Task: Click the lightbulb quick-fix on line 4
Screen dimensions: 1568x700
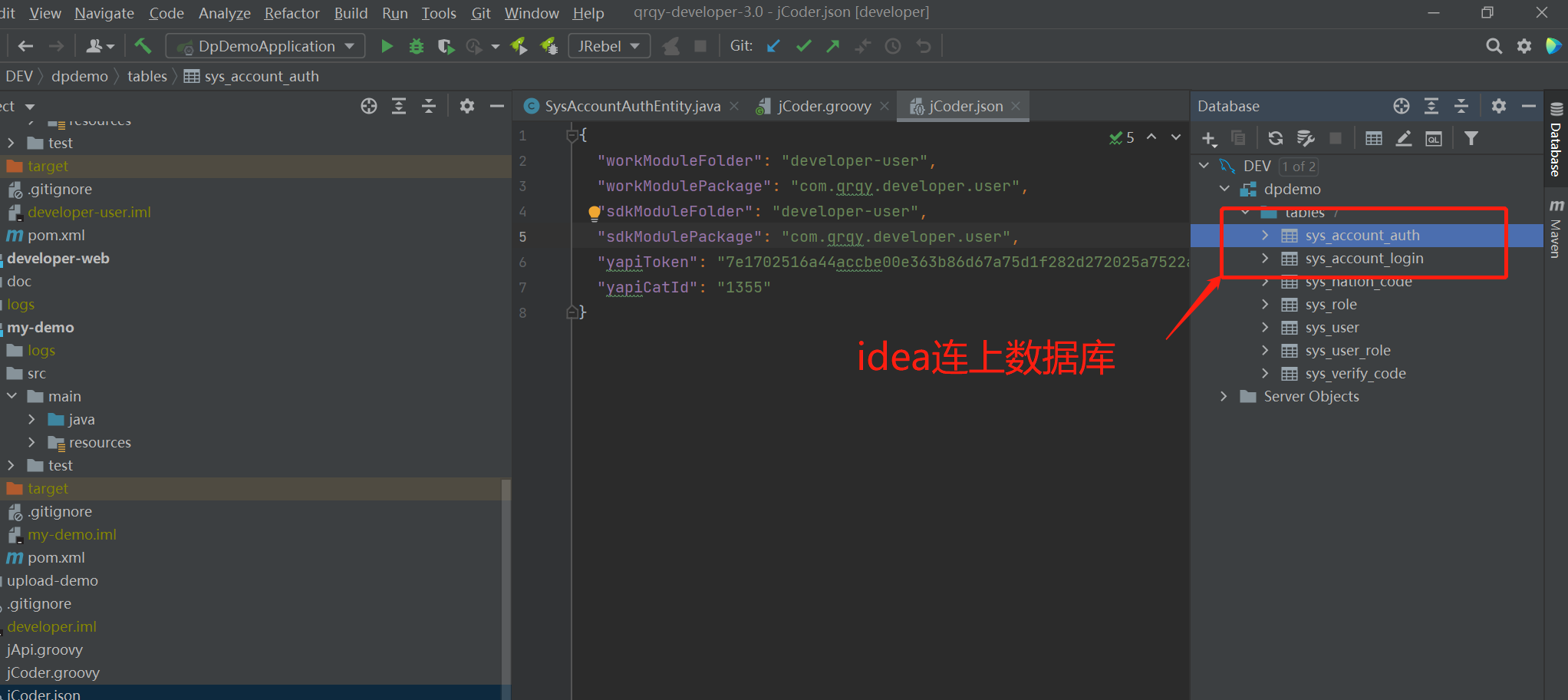Action: pos(594,213)
